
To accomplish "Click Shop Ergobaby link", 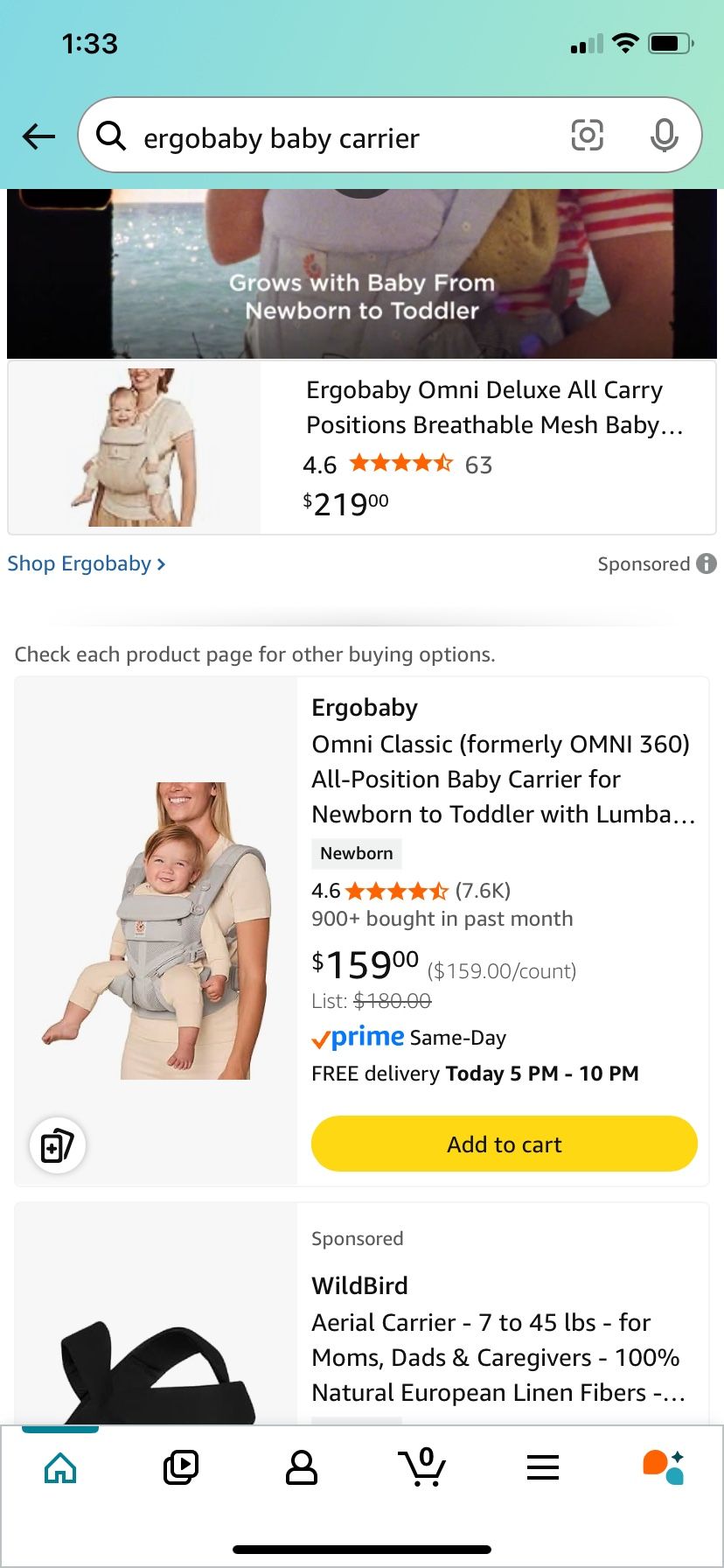I will pyautogui.click(x=86, y=563).
